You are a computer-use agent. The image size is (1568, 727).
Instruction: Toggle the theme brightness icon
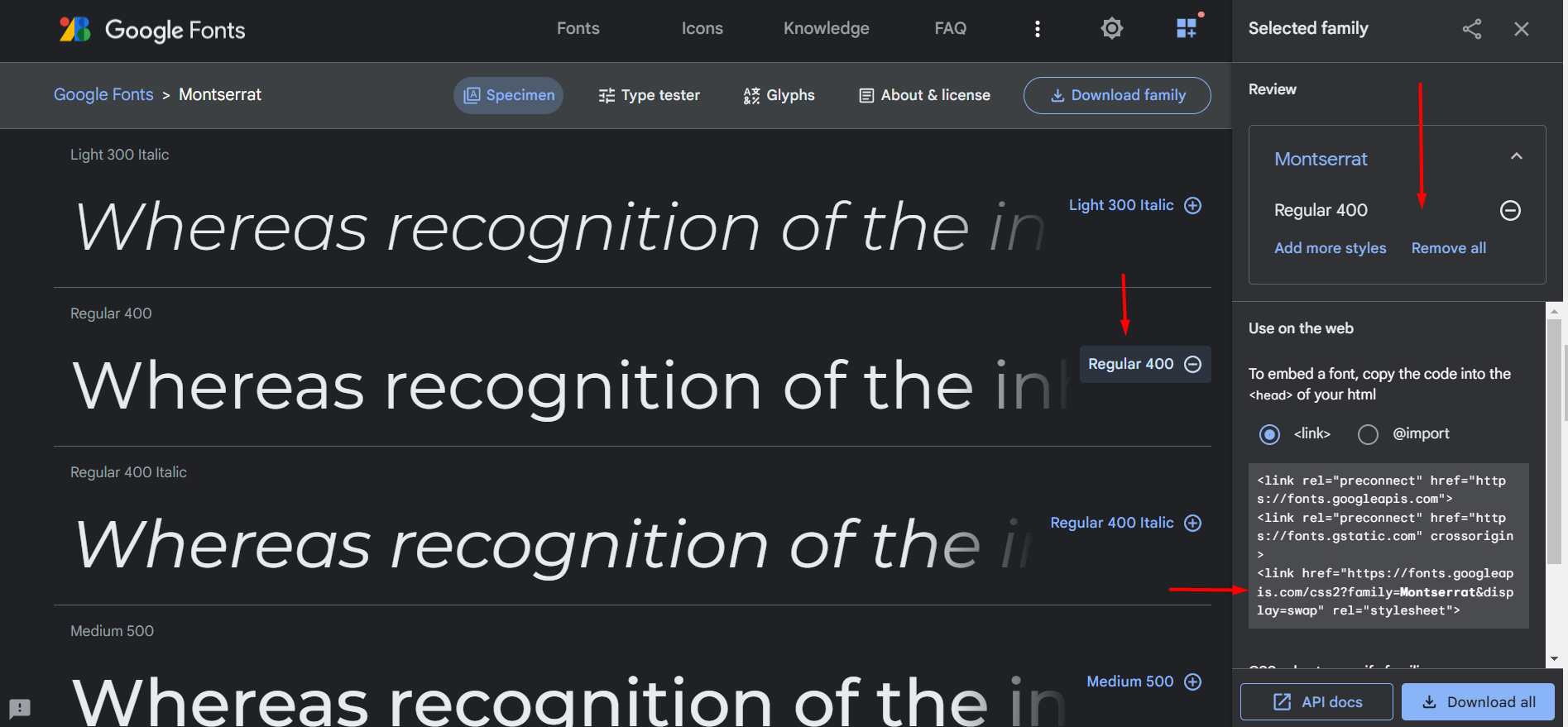pyautogui.click(x=1112, y=28)
